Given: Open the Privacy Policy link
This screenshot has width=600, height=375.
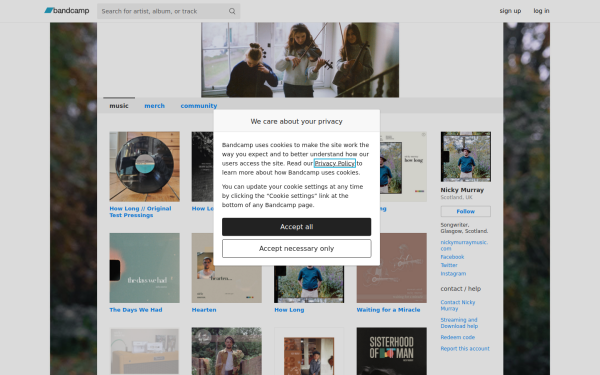Looking at the screenshot, I should point(334,163).
